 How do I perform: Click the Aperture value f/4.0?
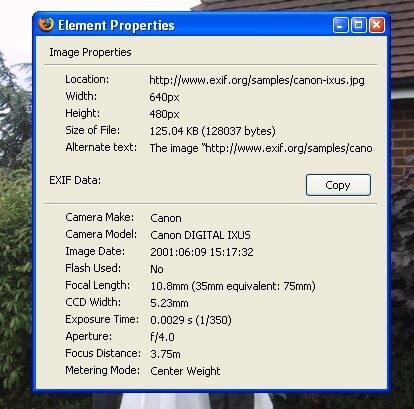[x=162, y=337]
